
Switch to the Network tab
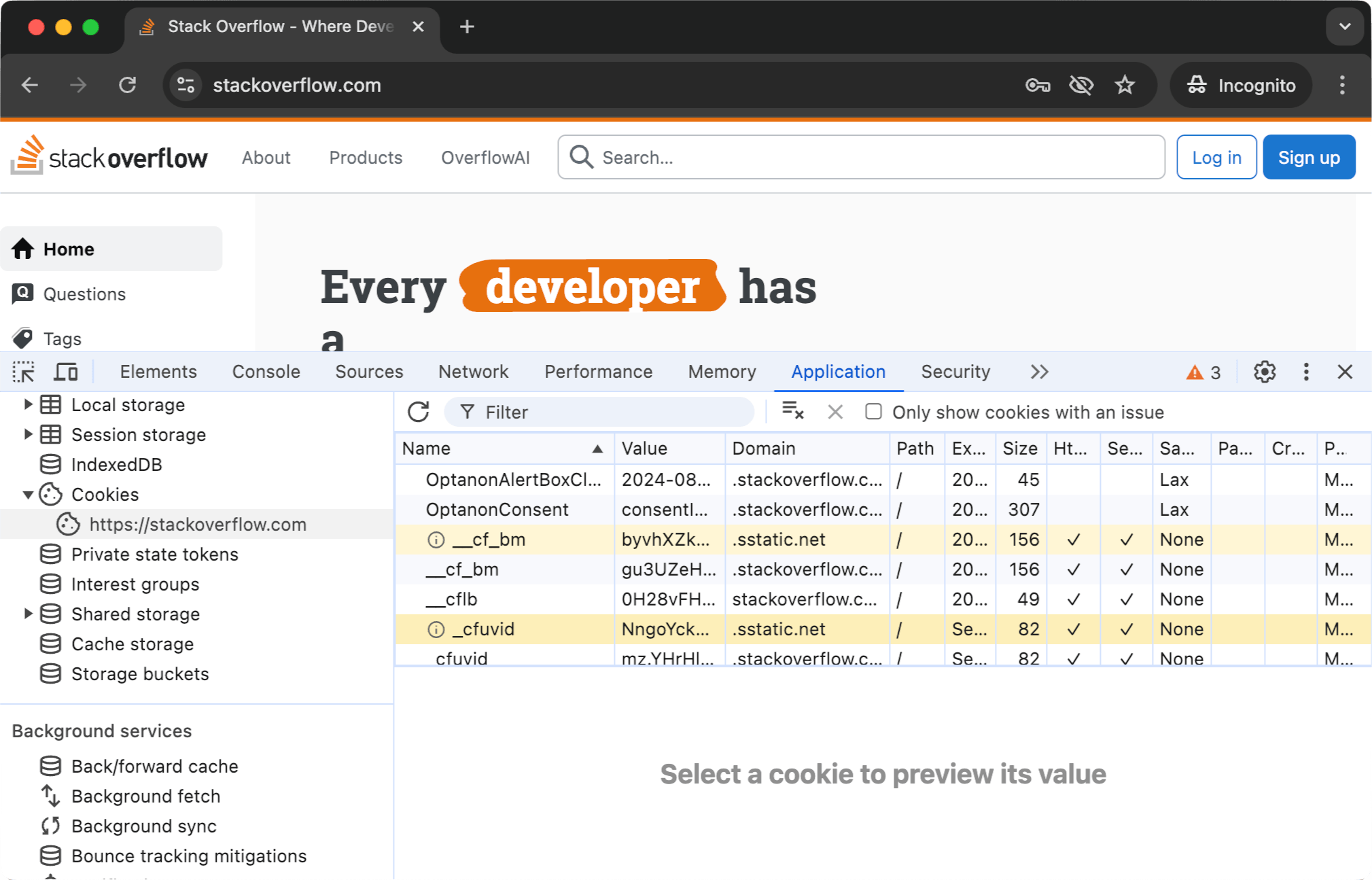point(473,372)
